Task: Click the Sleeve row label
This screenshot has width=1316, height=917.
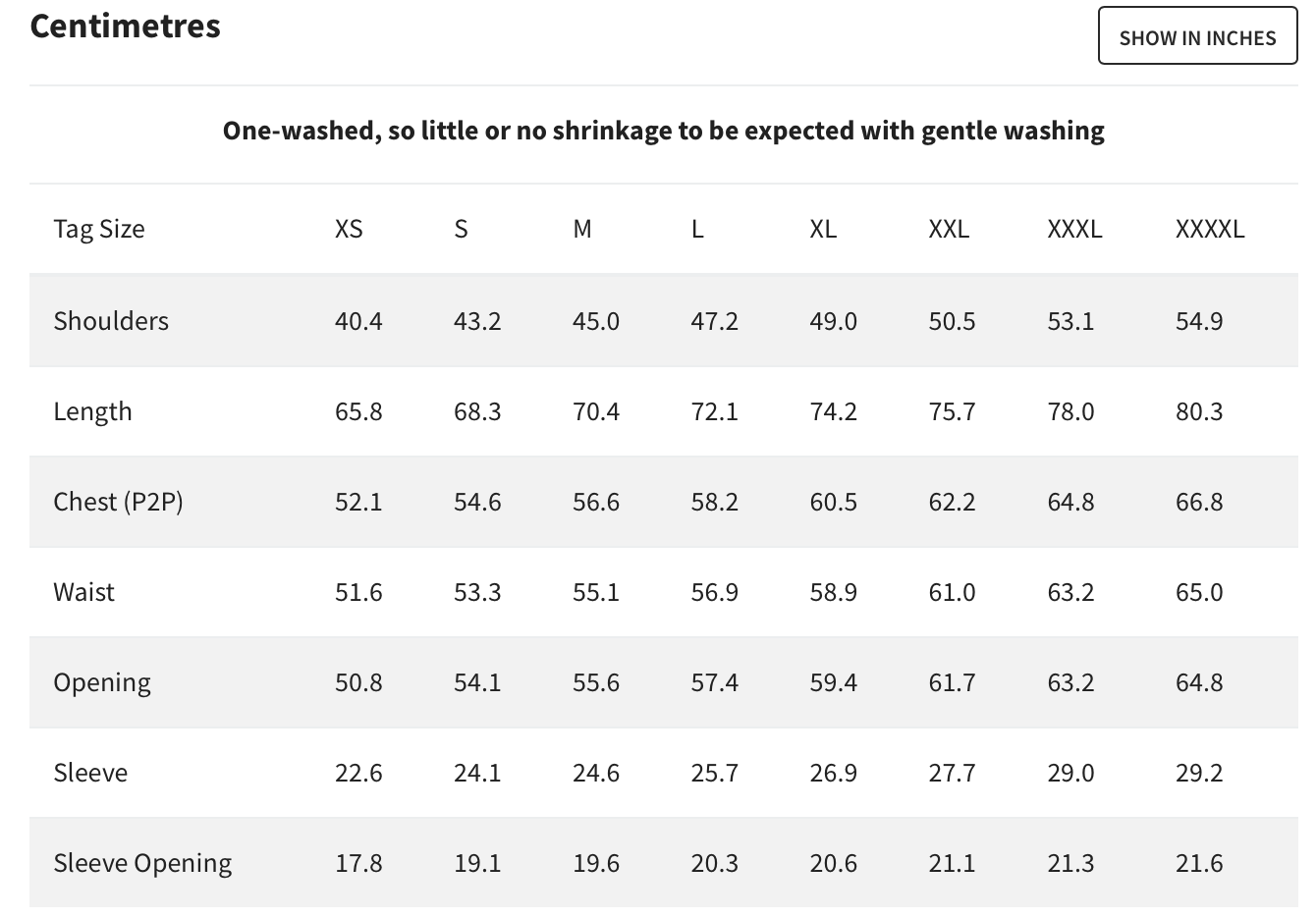Action: pyautogui.click(x=90, y=773)
